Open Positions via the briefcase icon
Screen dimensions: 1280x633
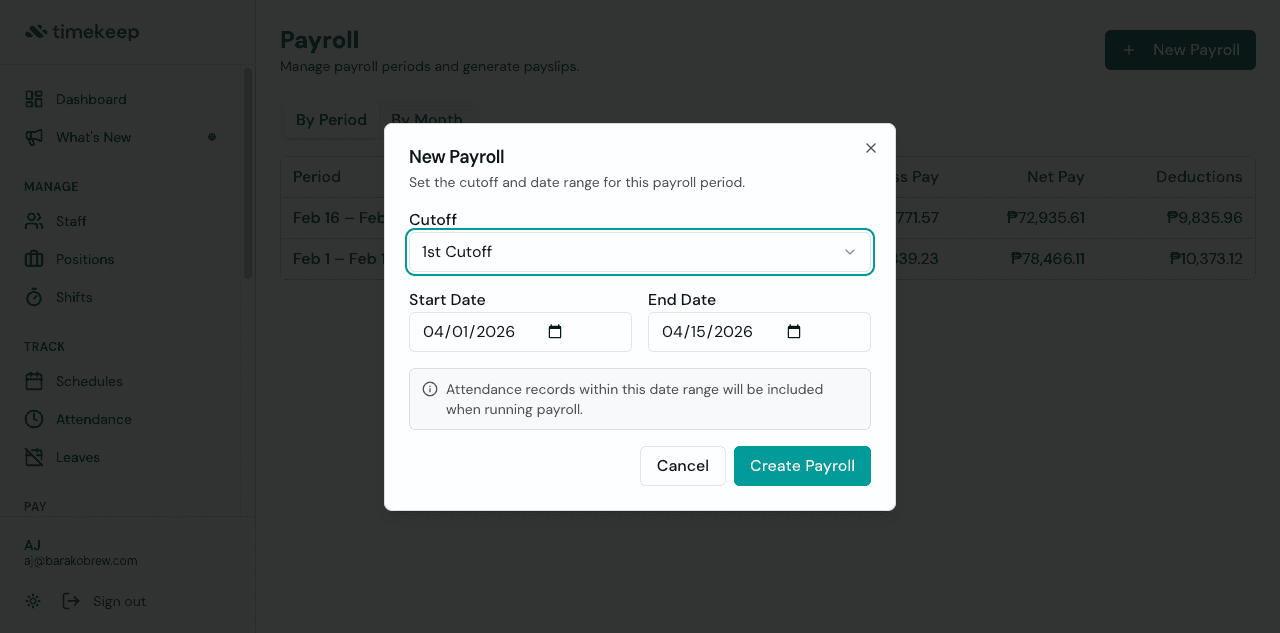tap(32, 259)
